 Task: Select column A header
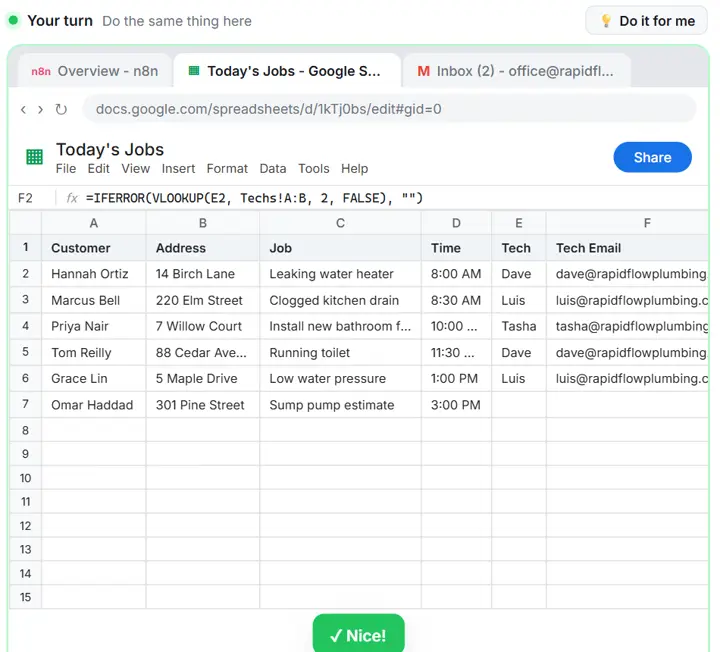click(94, 223)
